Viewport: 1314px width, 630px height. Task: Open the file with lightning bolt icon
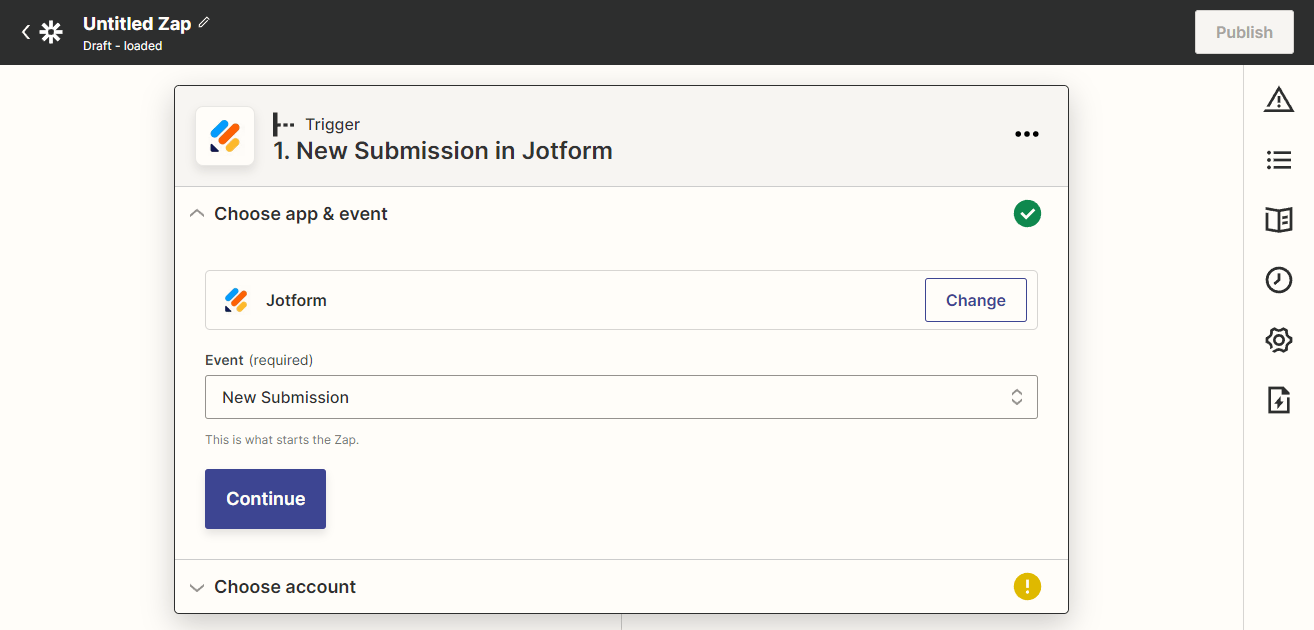(x=1278, y=400)
